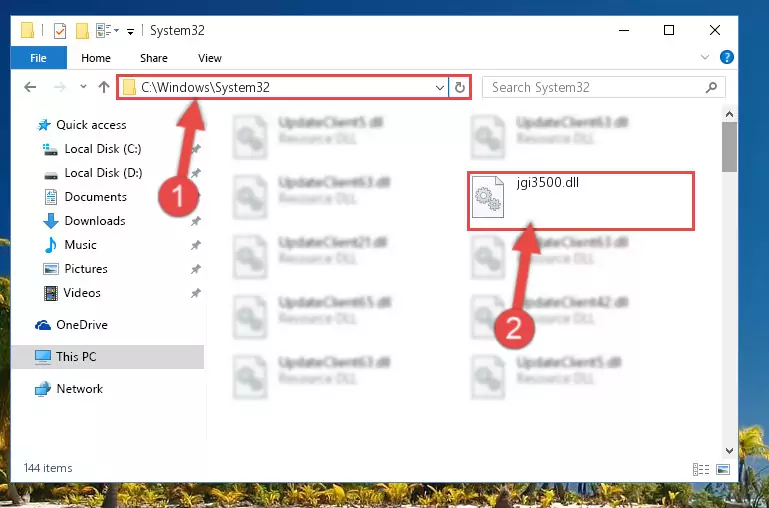Switch to the Home ribbon tab
The height and width of the screenshot is (508, 769).
click(96, 58)
